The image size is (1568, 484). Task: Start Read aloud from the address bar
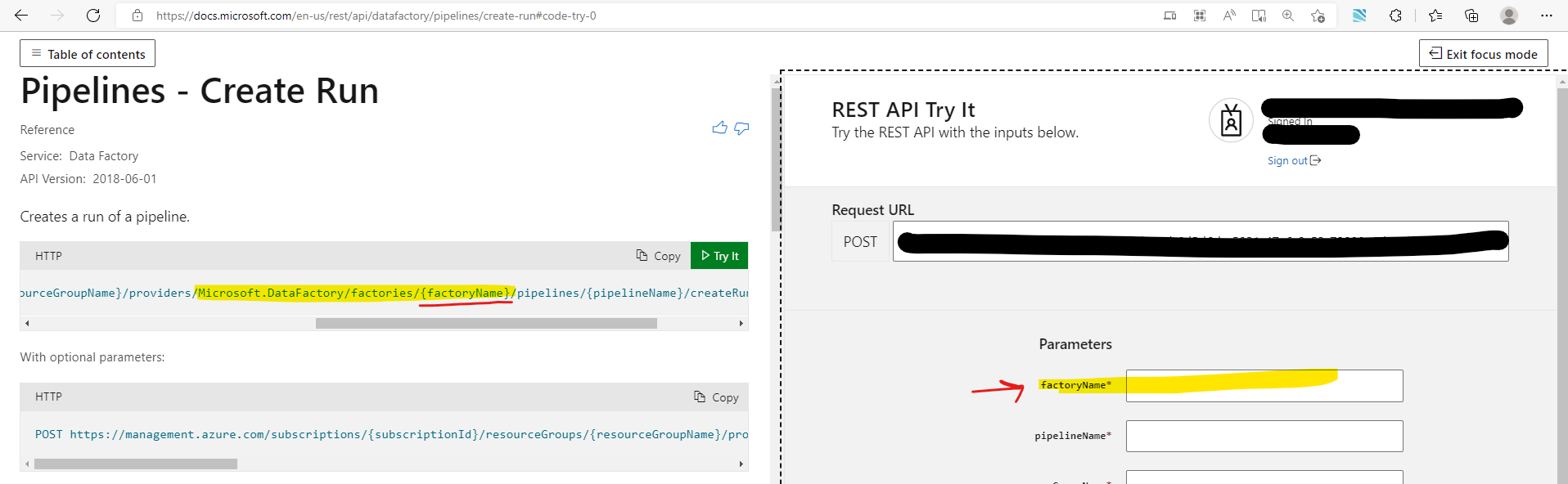[1229, 16]
